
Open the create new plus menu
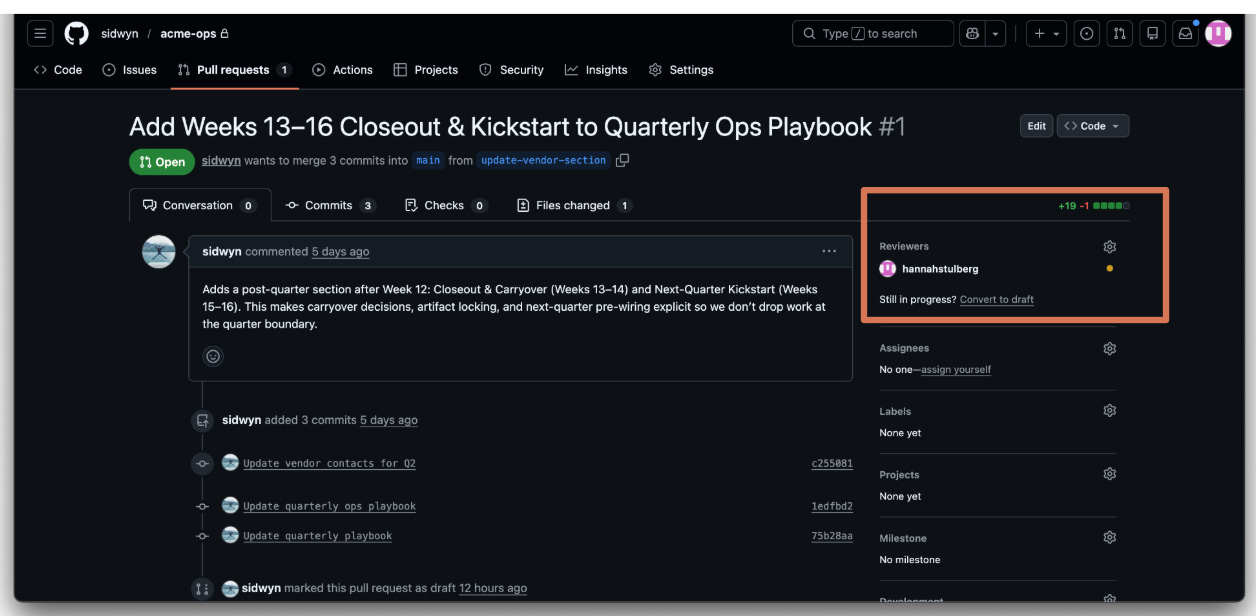click(x=1047, y=34)
